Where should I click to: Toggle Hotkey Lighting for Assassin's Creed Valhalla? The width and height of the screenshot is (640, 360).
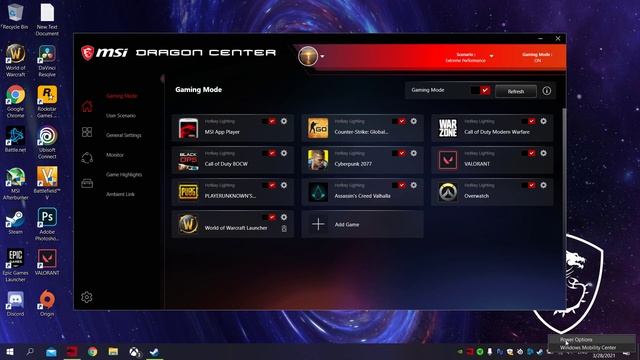399,185
